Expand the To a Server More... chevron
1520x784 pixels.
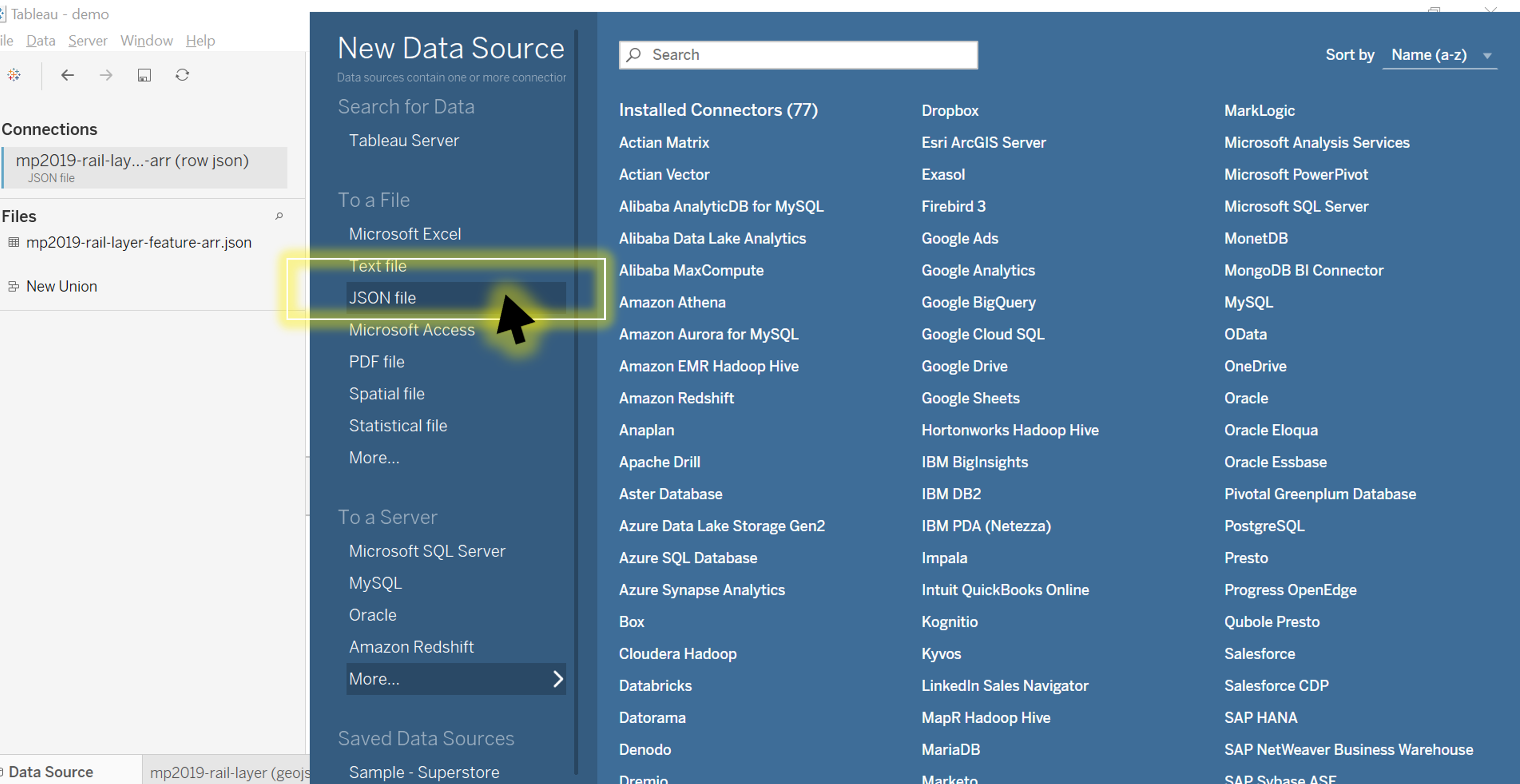point(558,678)
